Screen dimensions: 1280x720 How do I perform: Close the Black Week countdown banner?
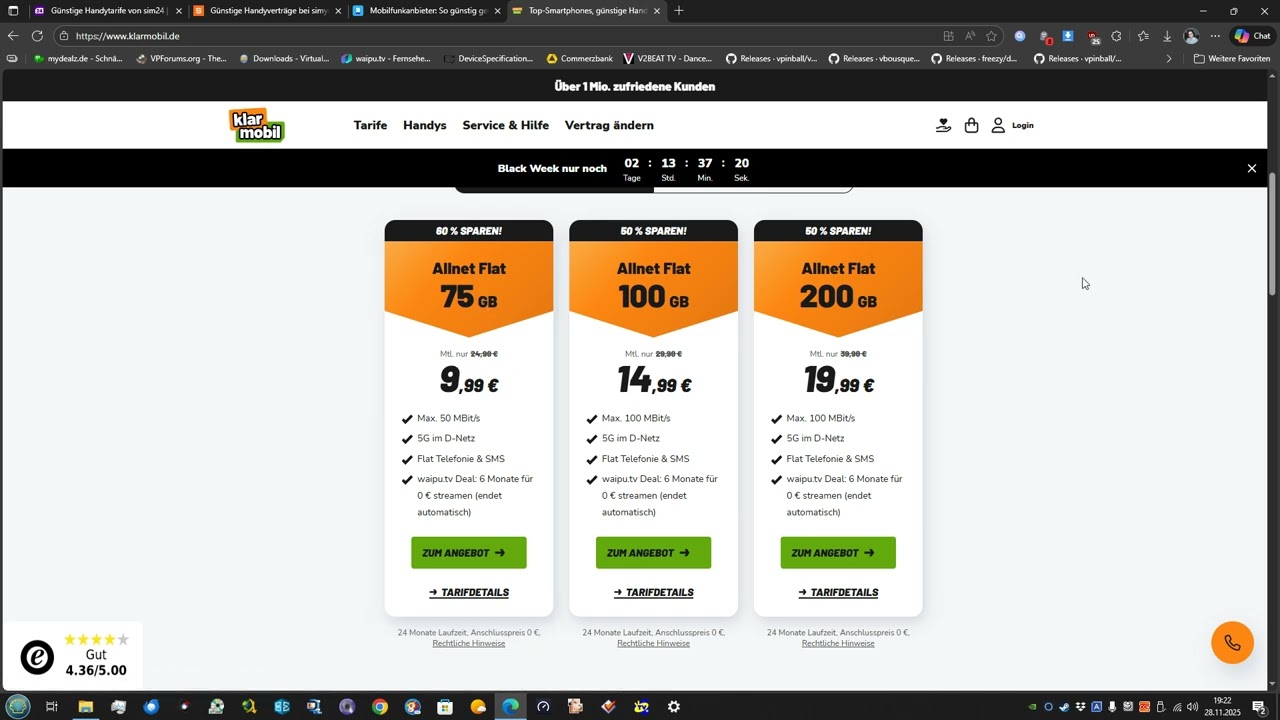tap(1251, 168)
